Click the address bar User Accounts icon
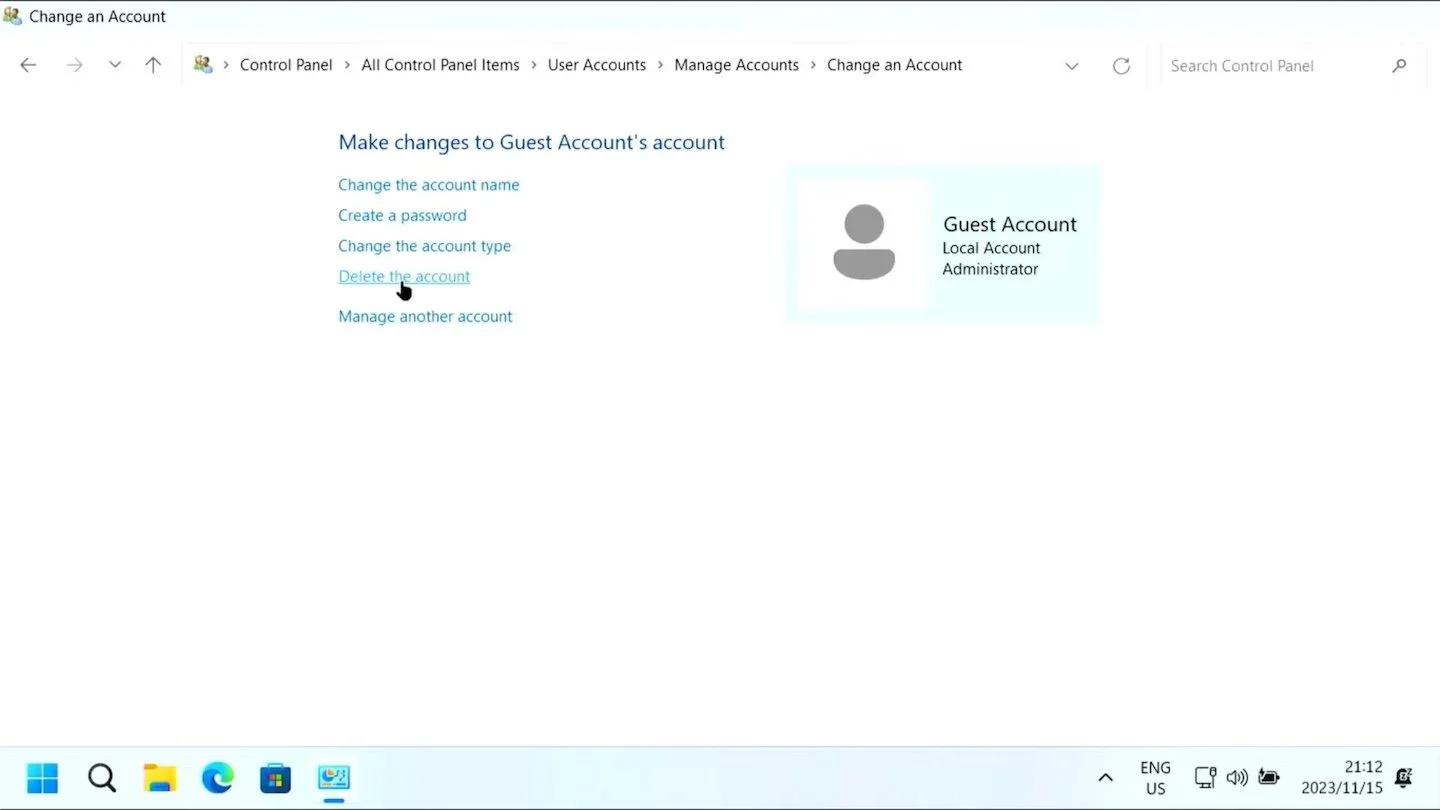1440x810 pixels. click(x=204, y=65)
